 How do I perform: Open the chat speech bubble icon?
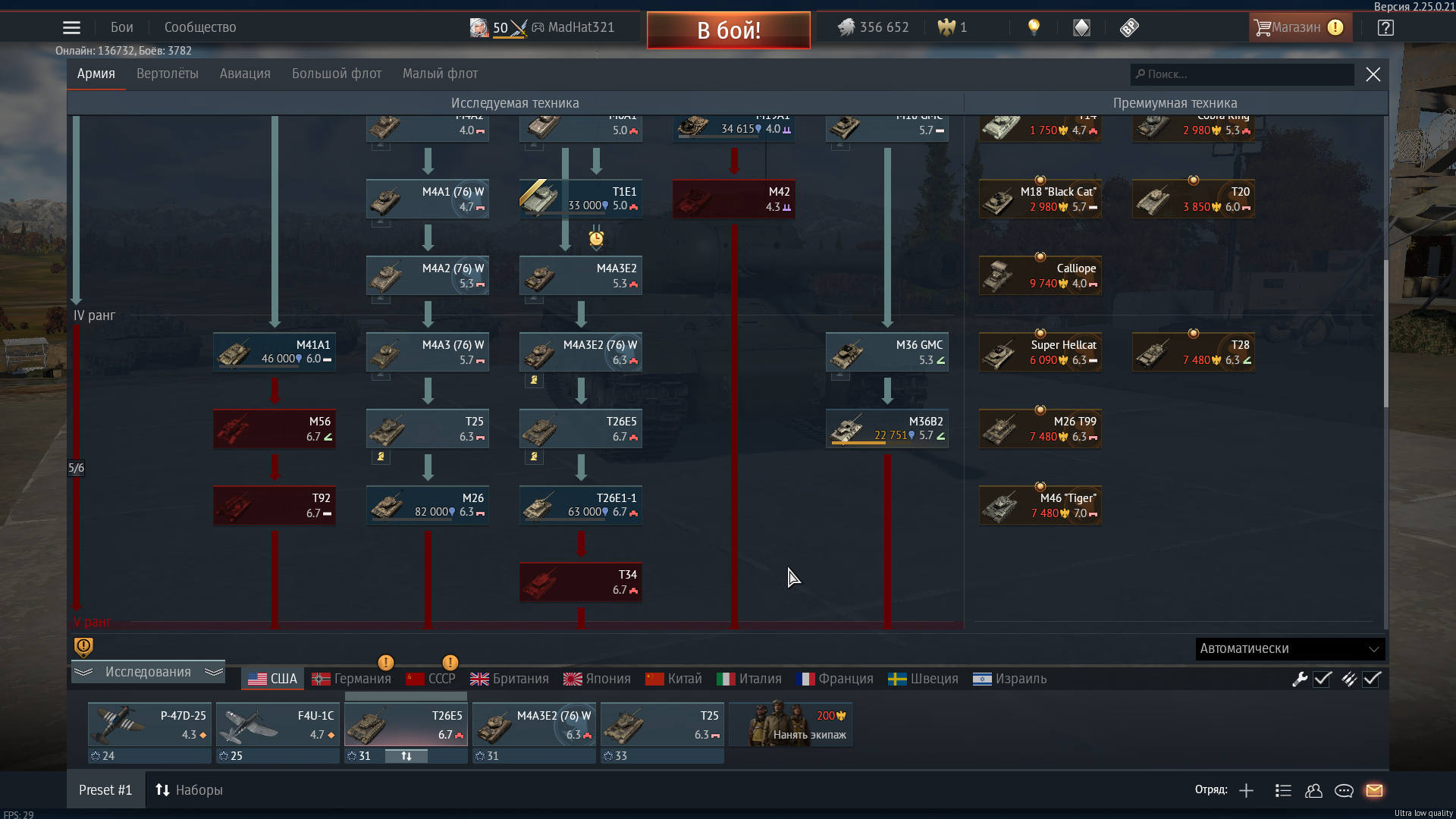(1344, 790)
